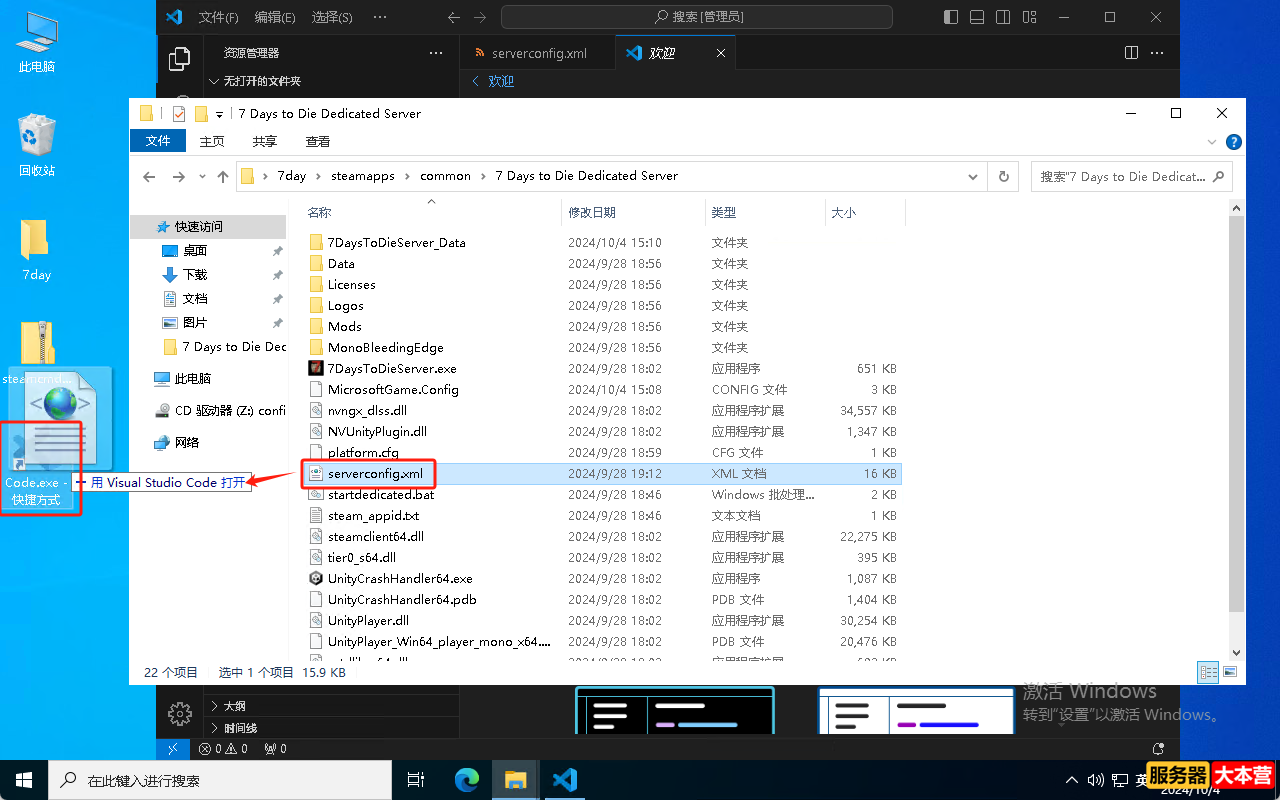Viewport: 1280px width, 800px height.
Task: Close the 欢迎 tab in VS Code
Action: [720, 53]
